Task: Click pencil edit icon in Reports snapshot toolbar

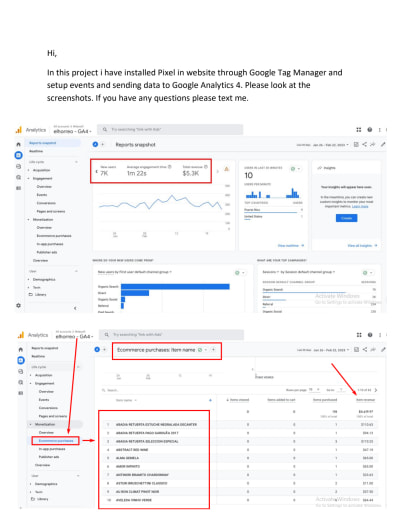Action: coord(383,144)
